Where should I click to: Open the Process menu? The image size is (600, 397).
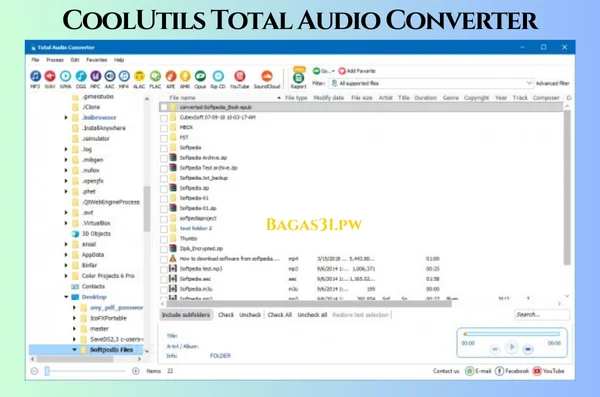click(55, 60)
